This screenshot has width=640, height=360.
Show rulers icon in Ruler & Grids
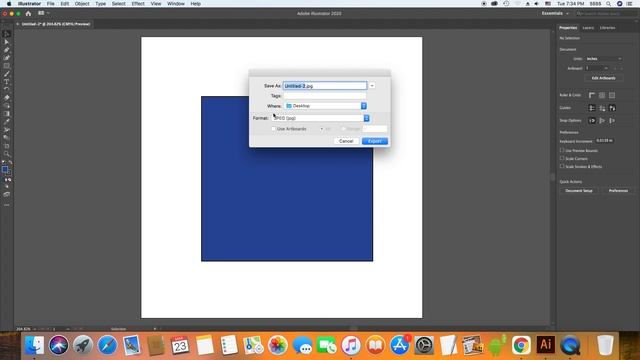point(592,95)
